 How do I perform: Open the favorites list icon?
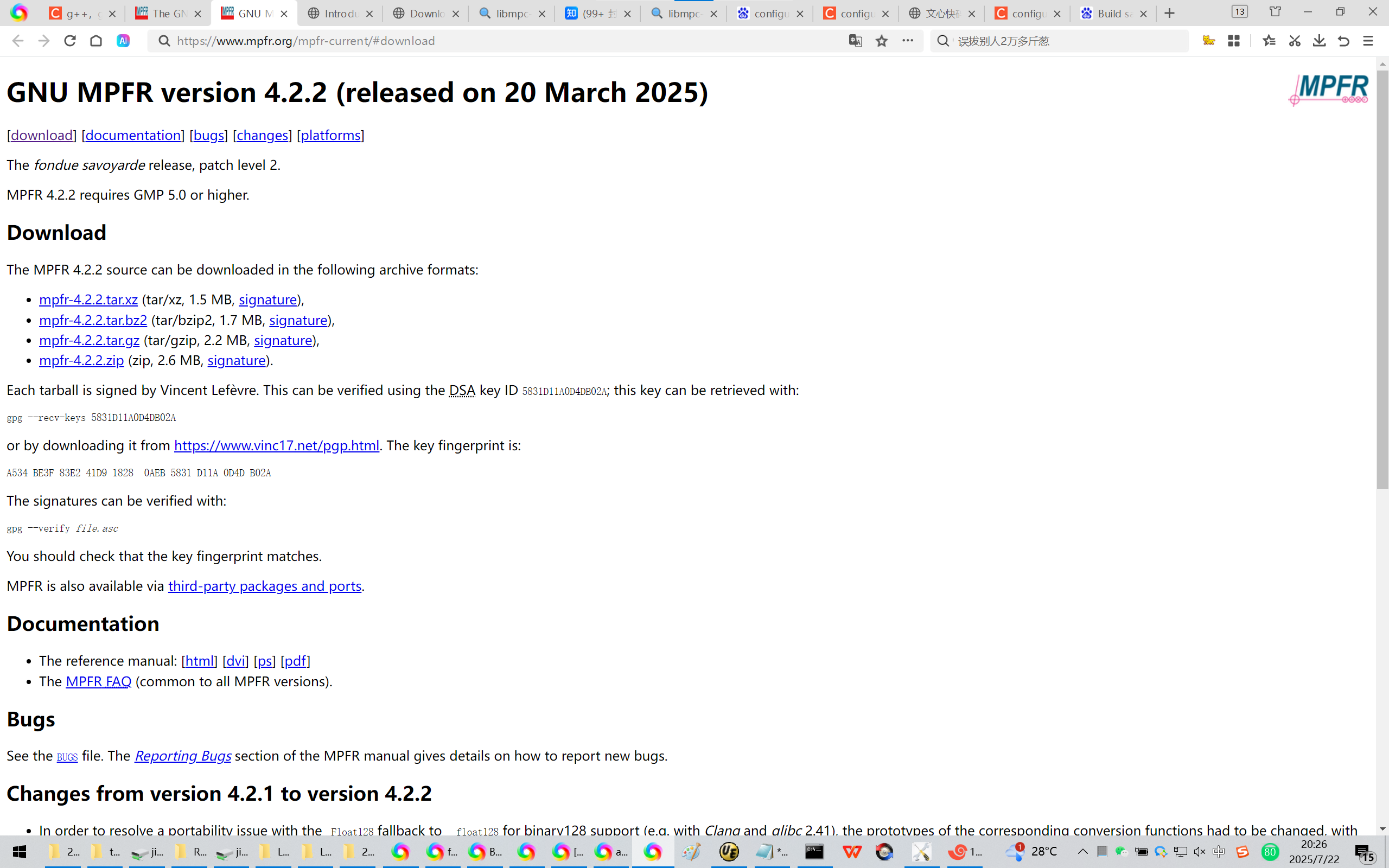click(x=1269, y=41)
